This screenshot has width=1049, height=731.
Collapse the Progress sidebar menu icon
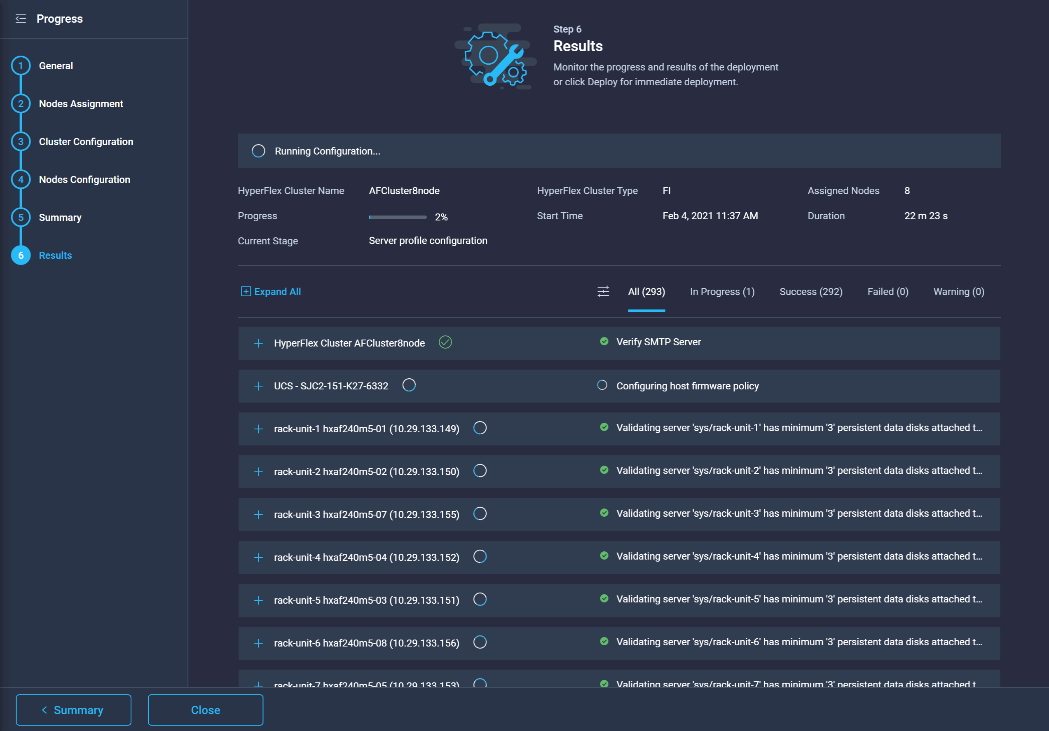coord(21,19)
